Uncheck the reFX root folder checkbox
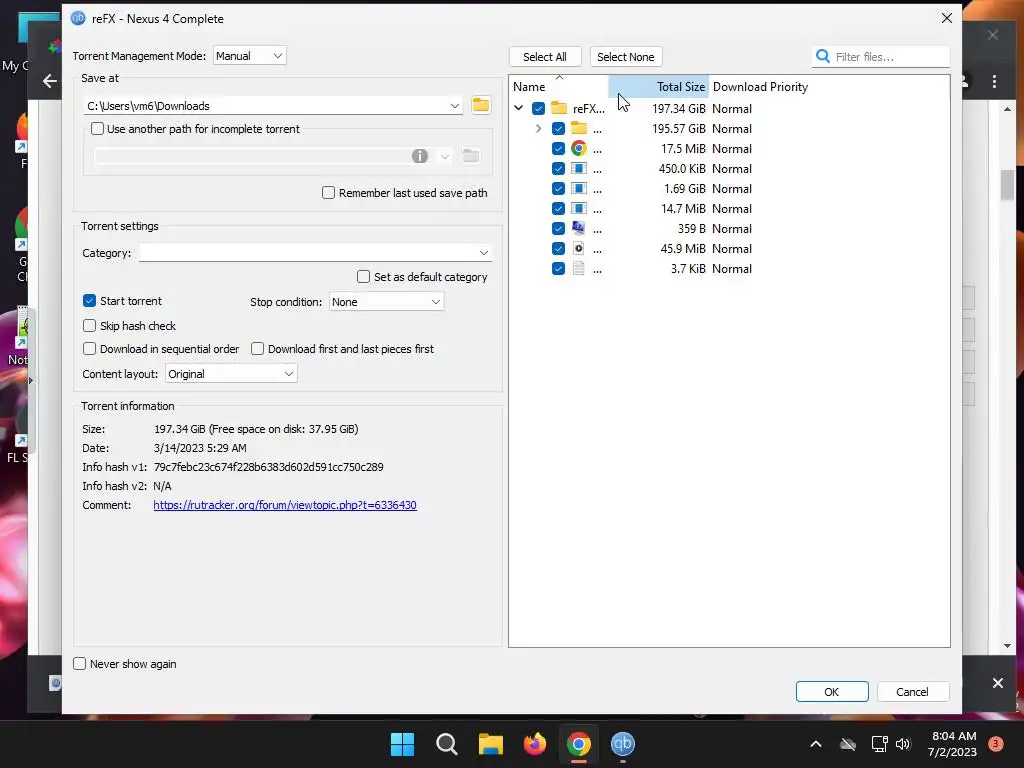The height and width of the screenshot is (768, 1024). (x=538, y=108)
